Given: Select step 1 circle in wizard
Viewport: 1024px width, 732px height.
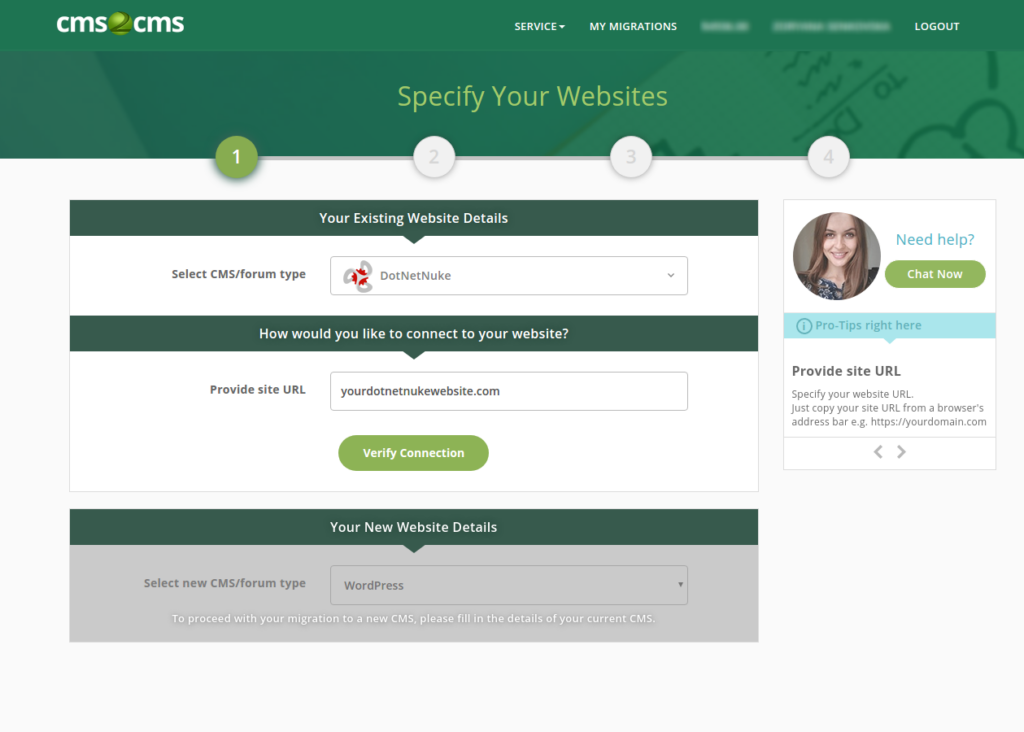Looking at the screenshot, I should 237,157.
